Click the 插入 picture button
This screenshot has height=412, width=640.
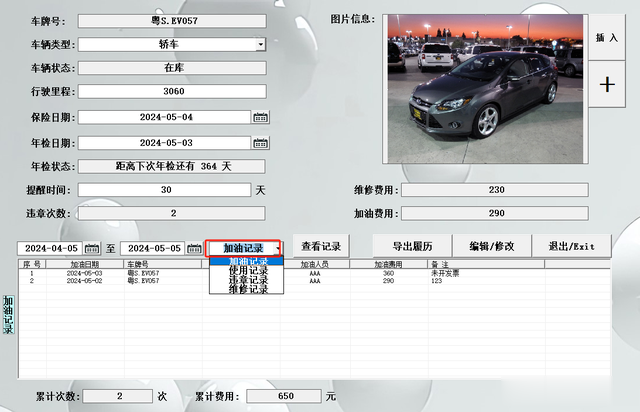pyautogui.click(x=607, y=38)
